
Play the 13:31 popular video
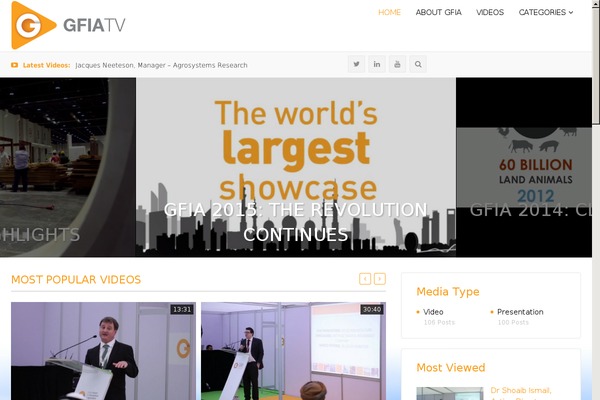coord(103,351)
